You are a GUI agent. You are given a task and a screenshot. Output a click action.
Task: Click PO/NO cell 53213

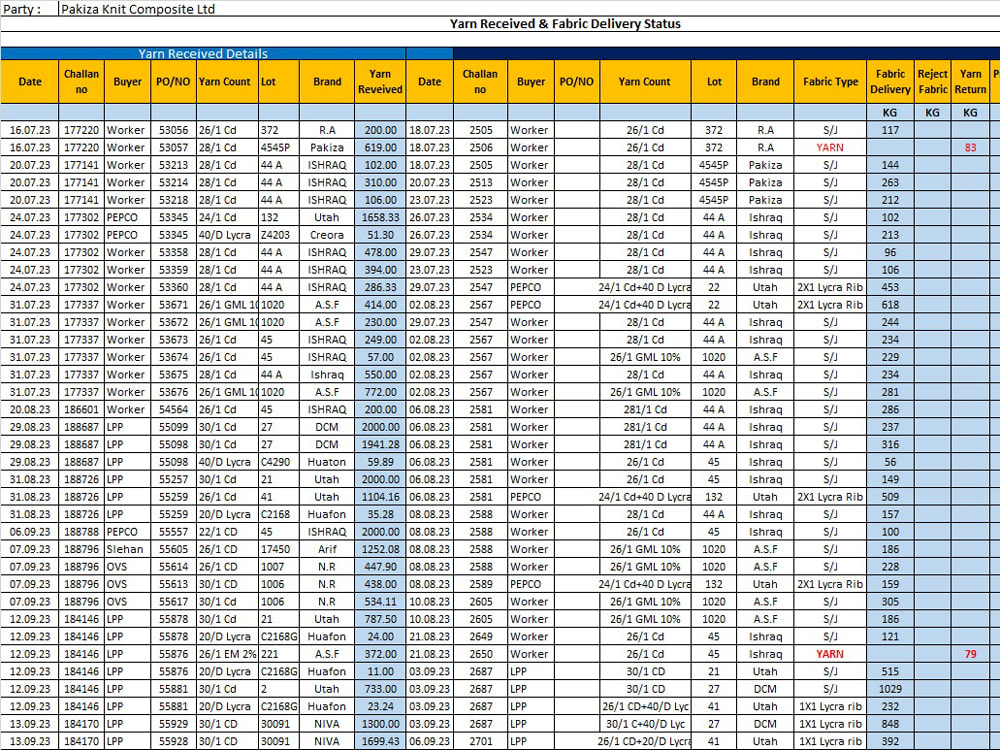[173, 165]
